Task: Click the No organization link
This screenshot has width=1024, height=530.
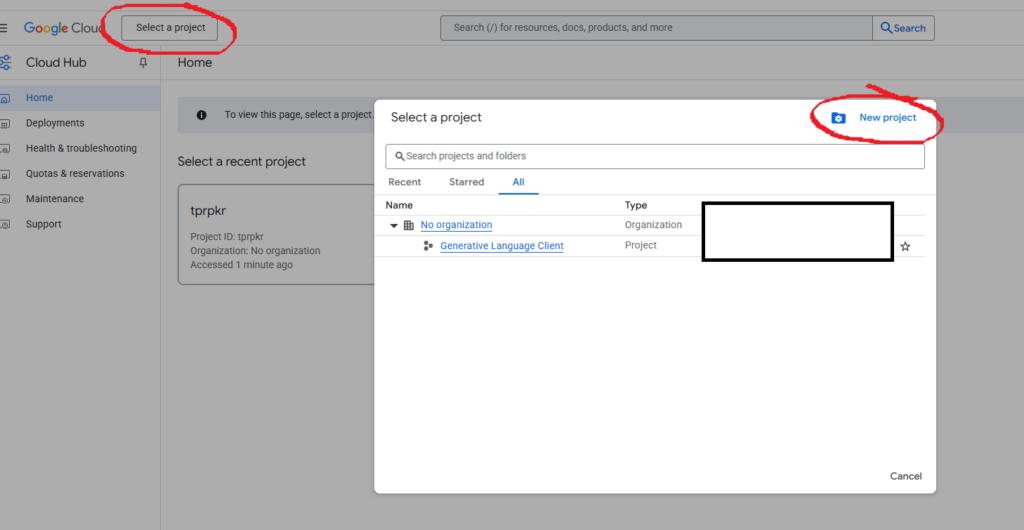Action: click(x=456, y=225)
